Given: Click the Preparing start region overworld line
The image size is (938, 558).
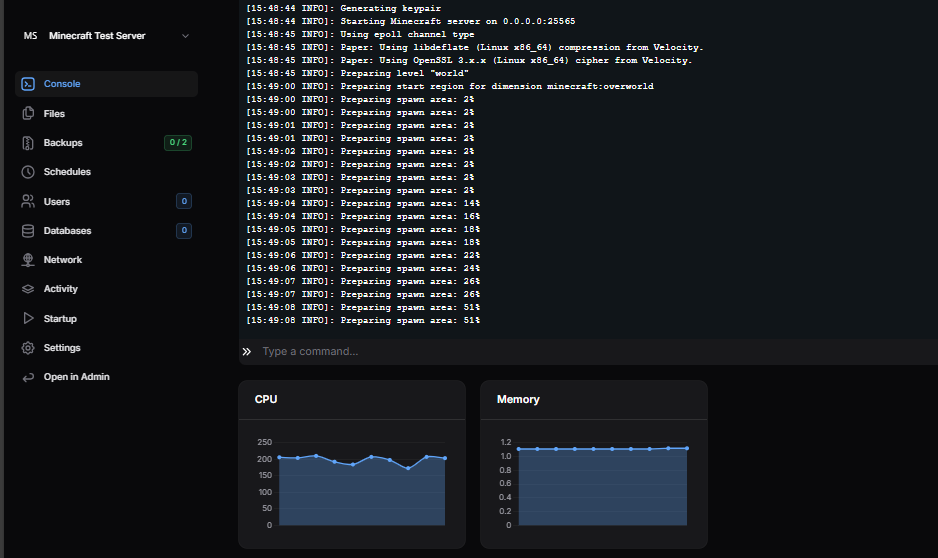Looking at the screenshot, I should tap(450, 87).
